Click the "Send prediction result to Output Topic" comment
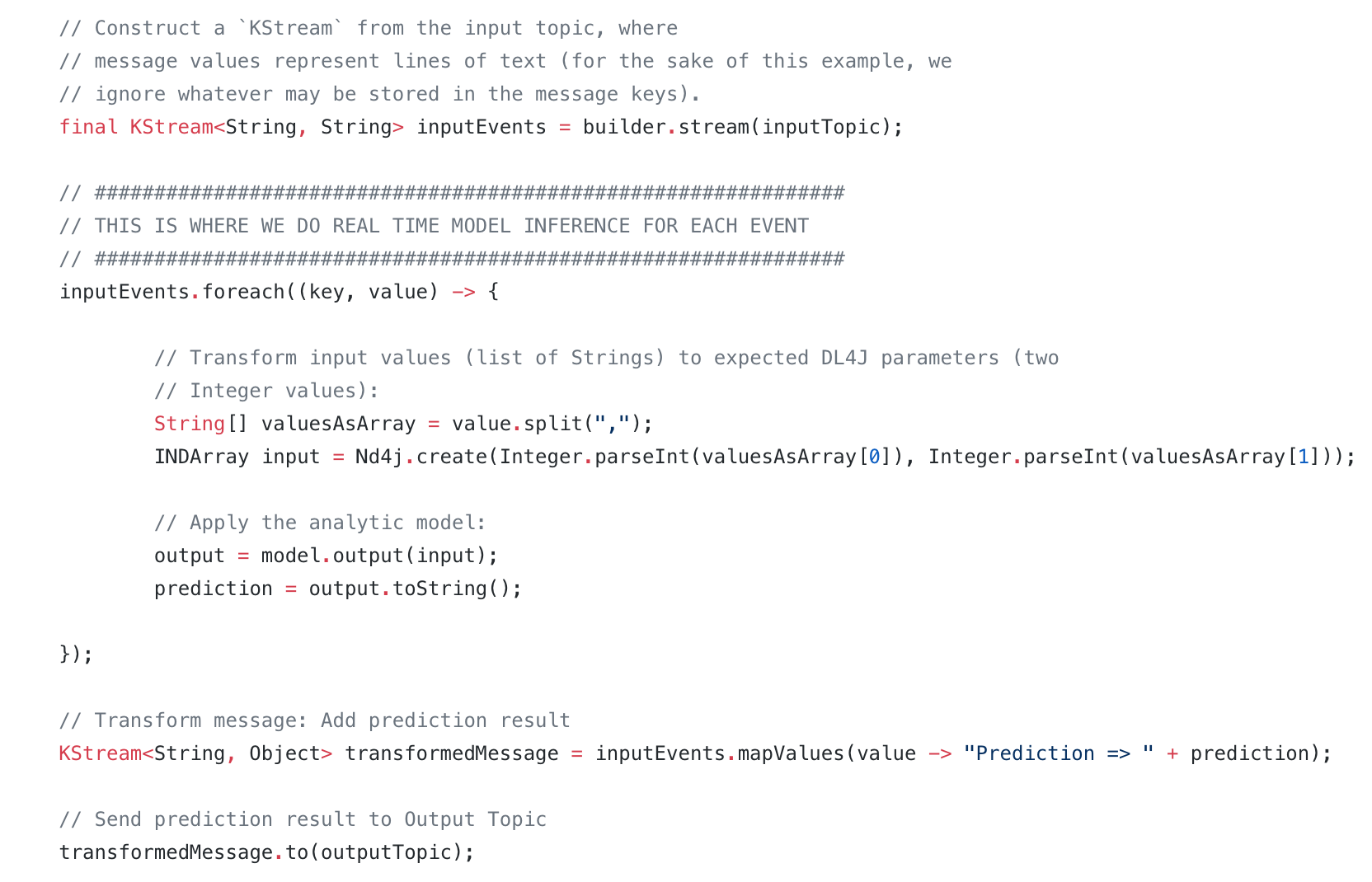This screenshot has height=882, width=1372. 303,819
